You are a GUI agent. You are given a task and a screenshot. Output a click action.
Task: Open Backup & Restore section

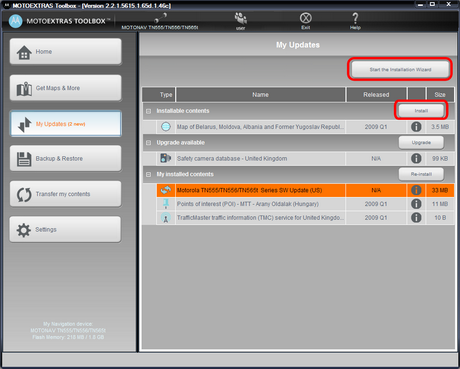pos(66,158)
